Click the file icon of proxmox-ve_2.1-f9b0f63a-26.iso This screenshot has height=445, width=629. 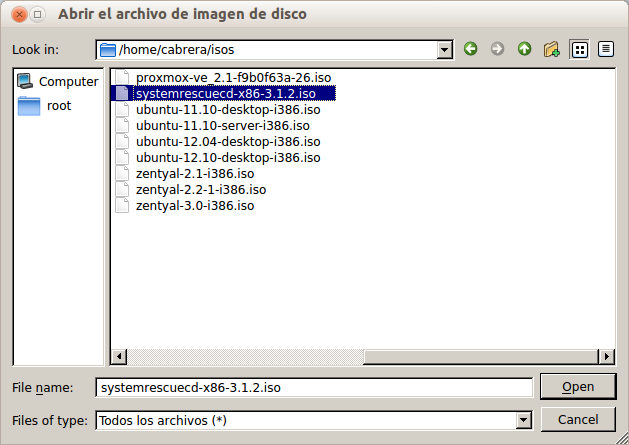tap(122, 77)
